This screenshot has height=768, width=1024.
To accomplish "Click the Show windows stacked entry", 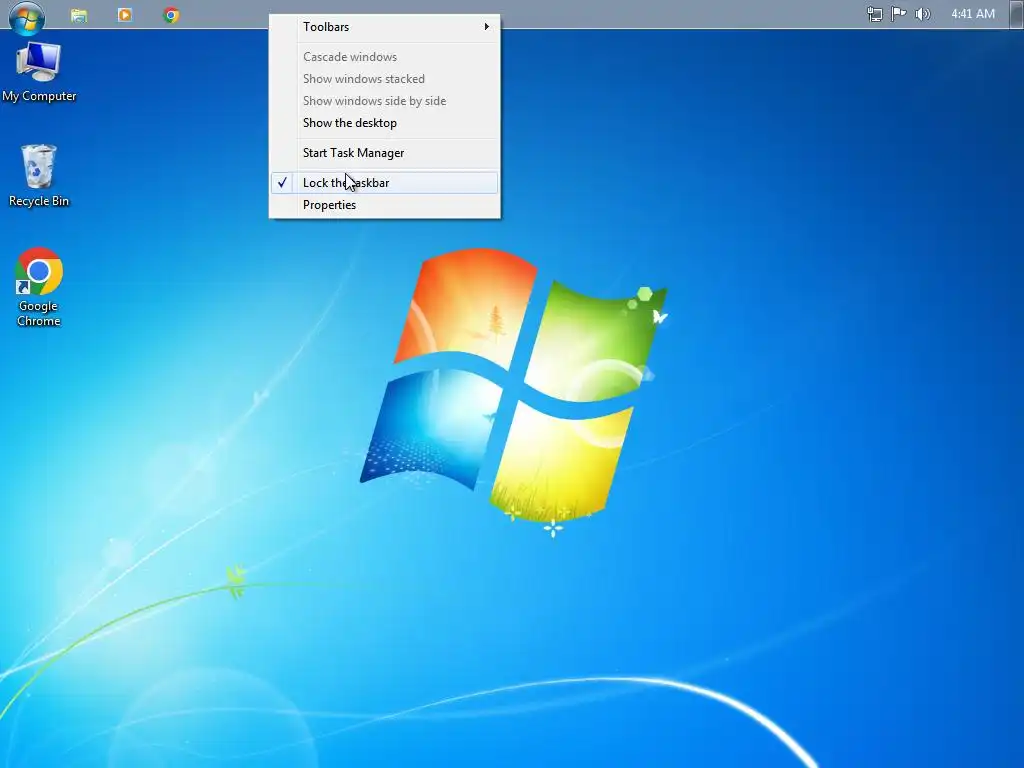I will pos(385,79).
